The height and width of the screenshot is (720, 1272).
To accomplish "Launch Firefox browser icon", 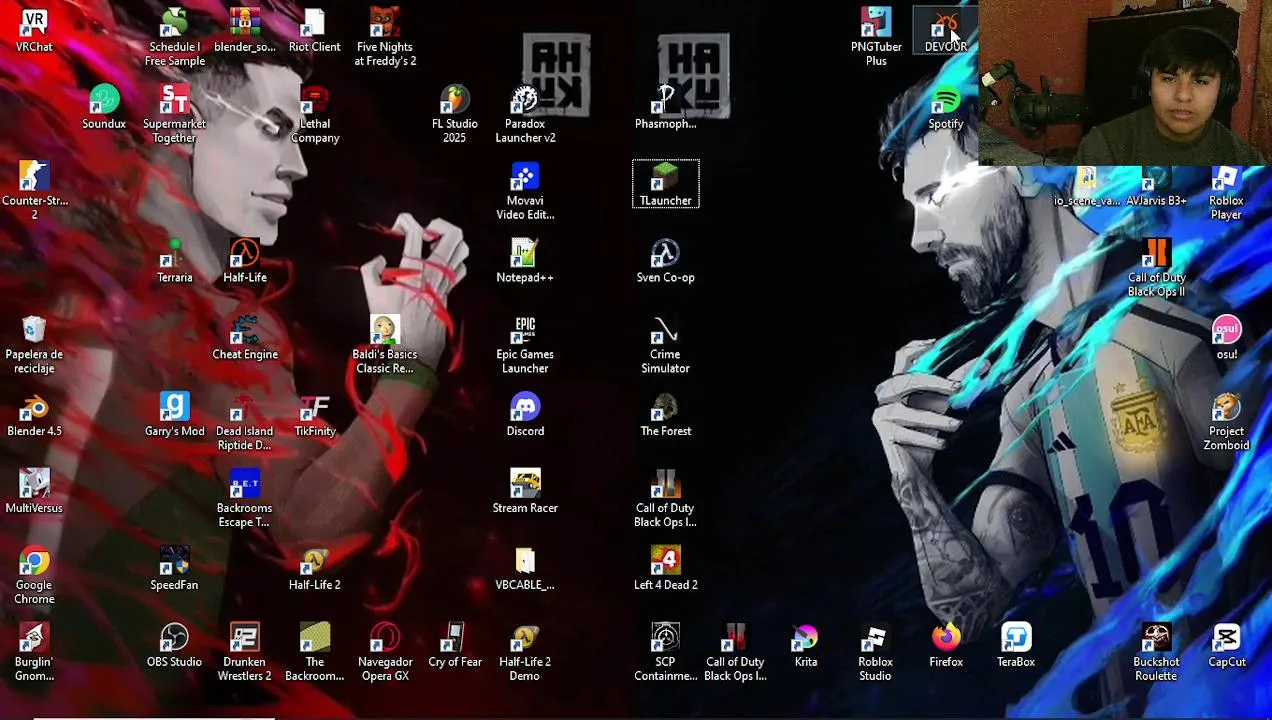I will (x=946, y=646).
